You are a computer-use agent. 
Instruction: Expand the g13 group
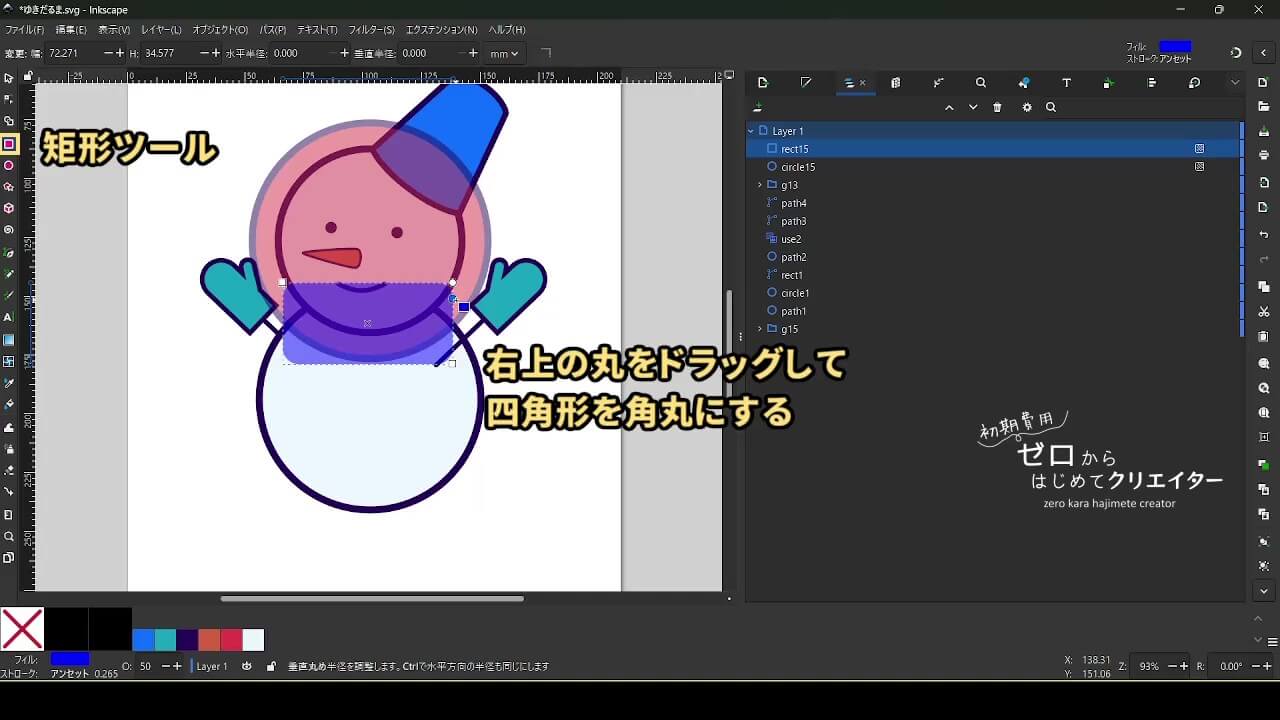[x=760, y=185]
